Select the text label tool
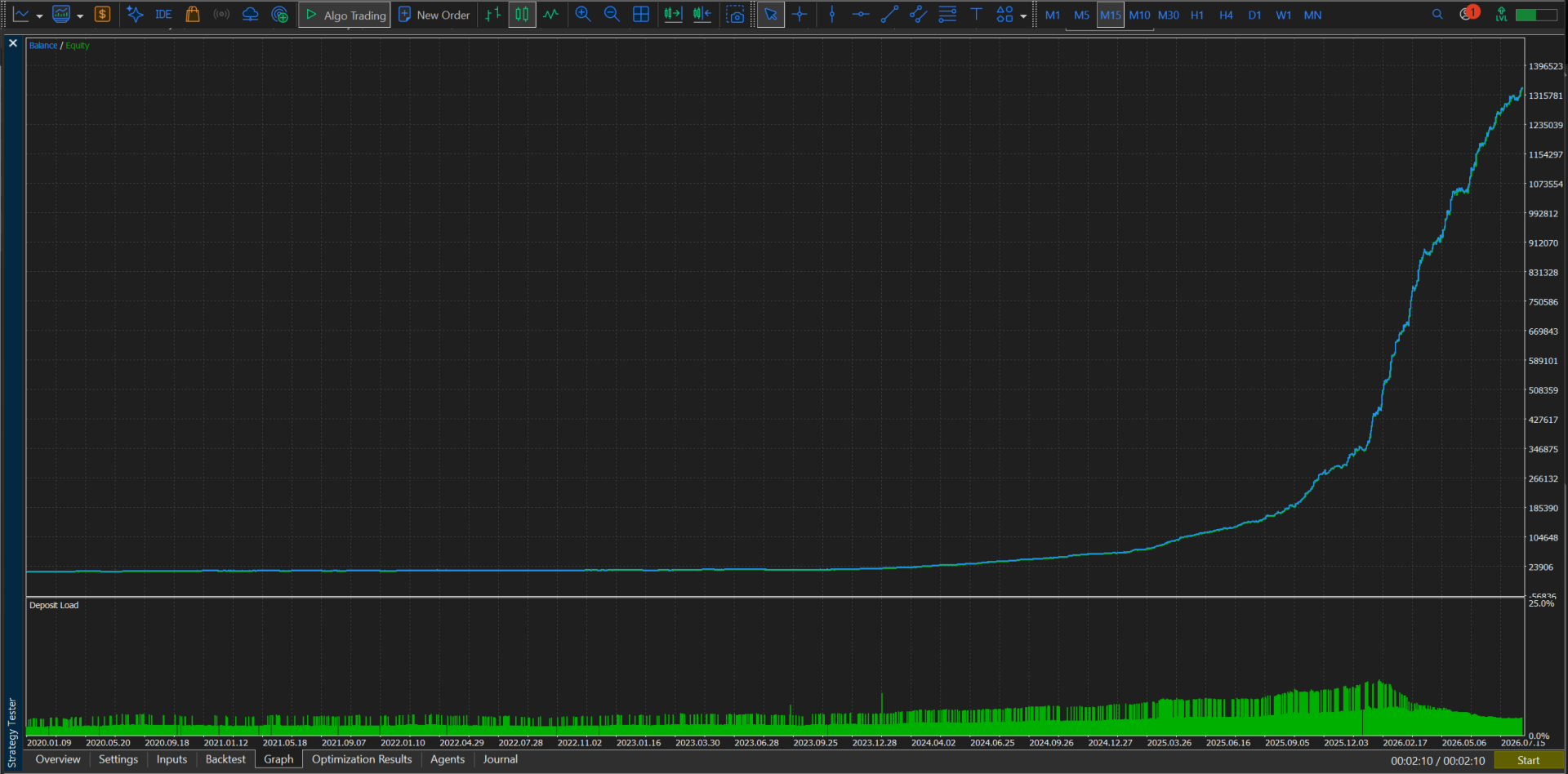 (976, 15)
